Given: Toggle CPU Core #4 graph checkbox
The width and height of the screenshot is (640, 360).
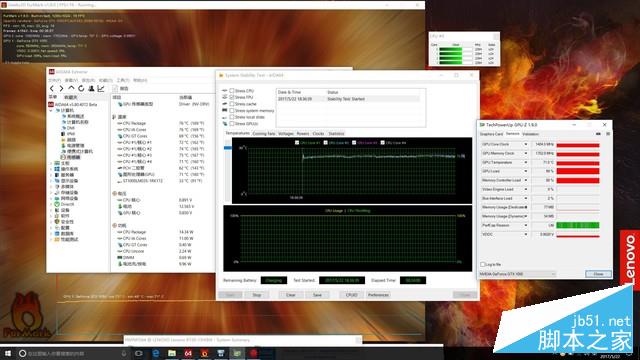Looking at the screenshot, I should [x=382, y=143].
